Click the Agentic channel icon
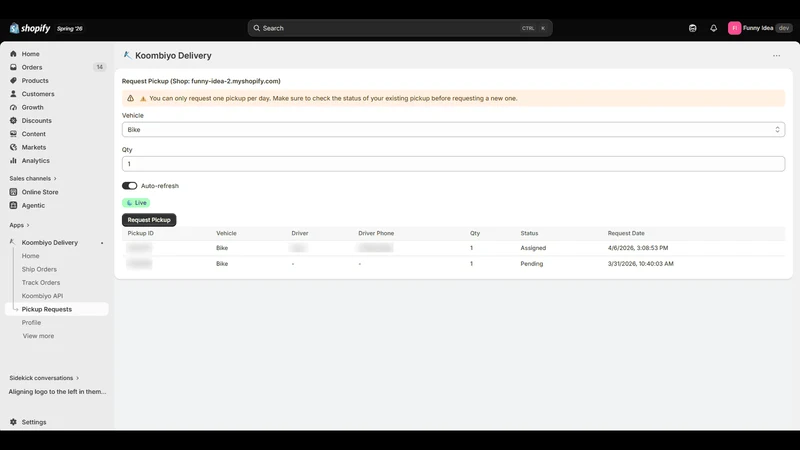The image size is (800, 450). [x=13, y=205]
